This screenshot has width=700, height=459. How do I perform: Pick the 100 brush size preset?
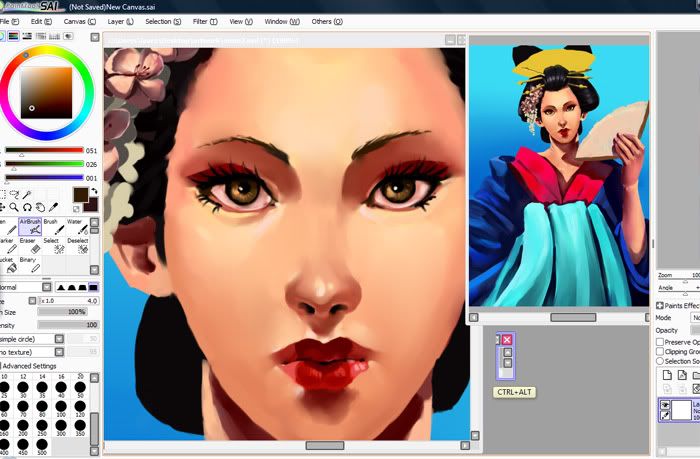point(61,407)
